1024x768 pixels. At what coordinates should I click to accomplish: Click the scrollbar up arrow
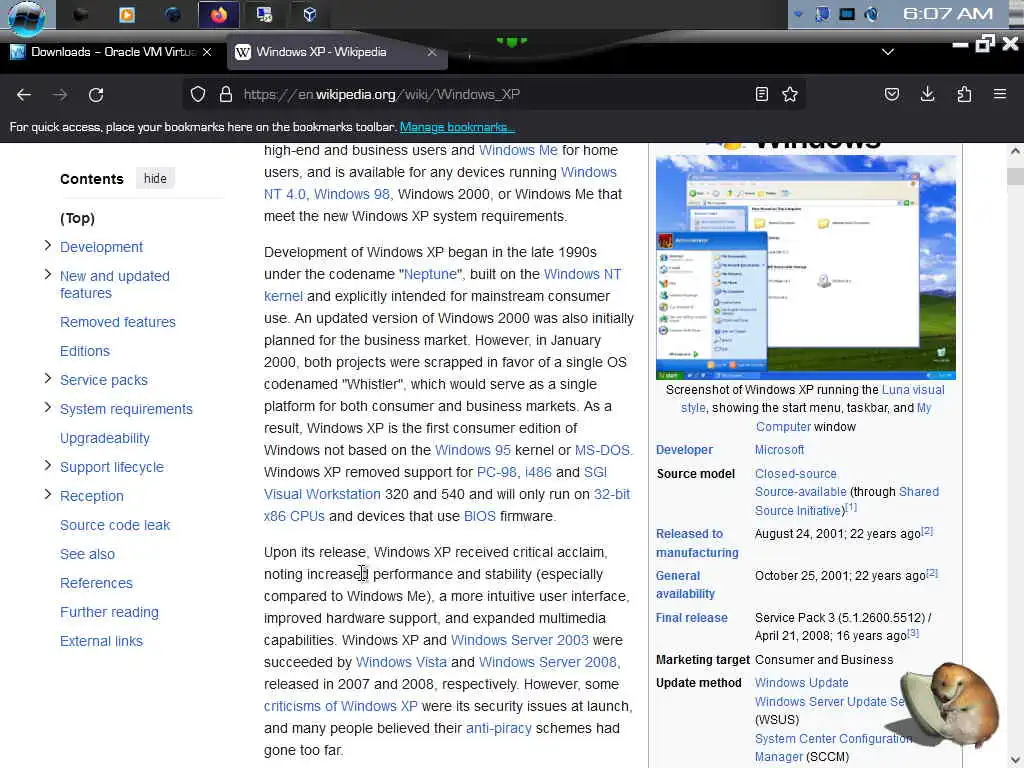pyautogui.click(x=1015, y=151)
